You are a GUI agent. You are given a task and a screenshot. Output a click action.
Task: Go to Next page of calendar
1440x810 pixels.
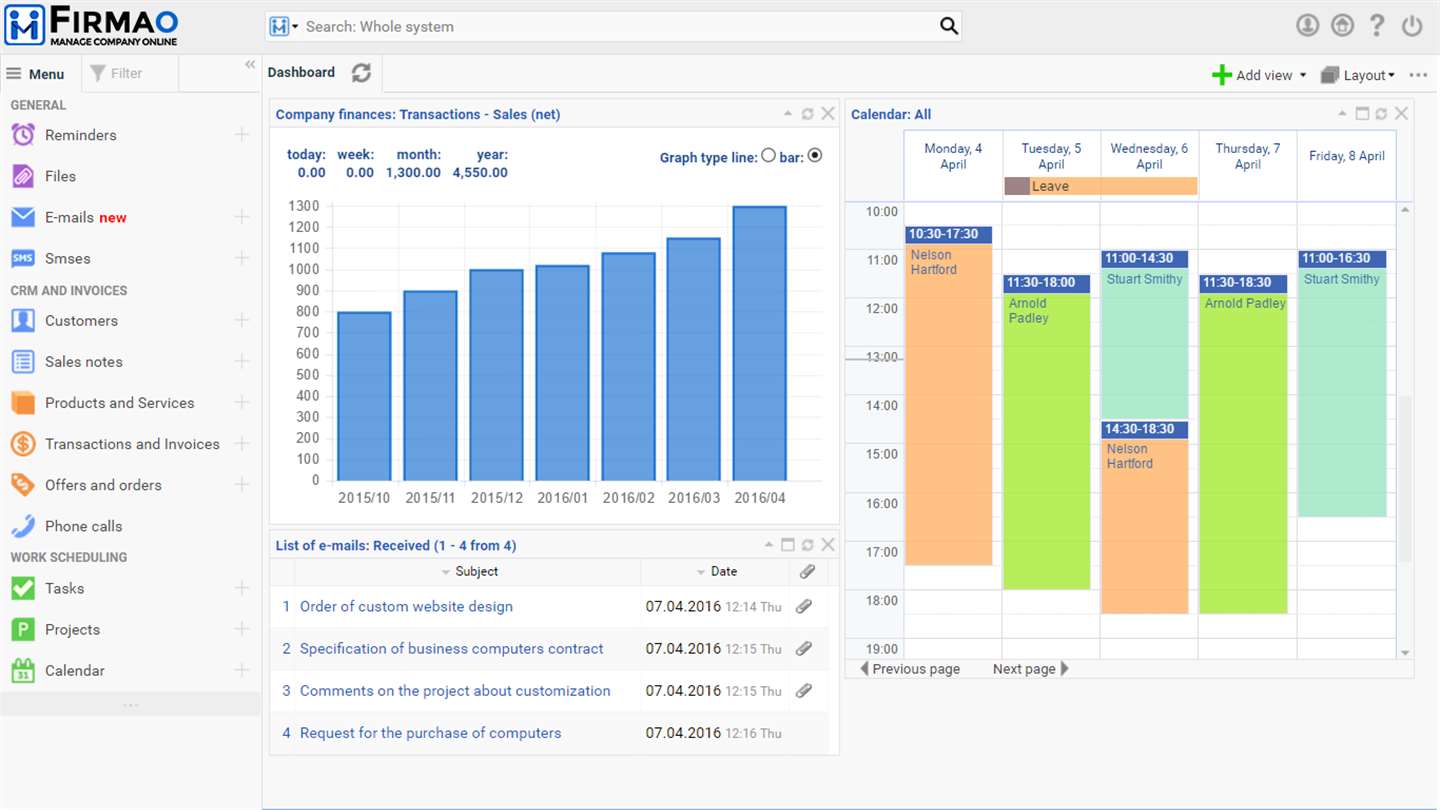click(x=1031, y=669)
